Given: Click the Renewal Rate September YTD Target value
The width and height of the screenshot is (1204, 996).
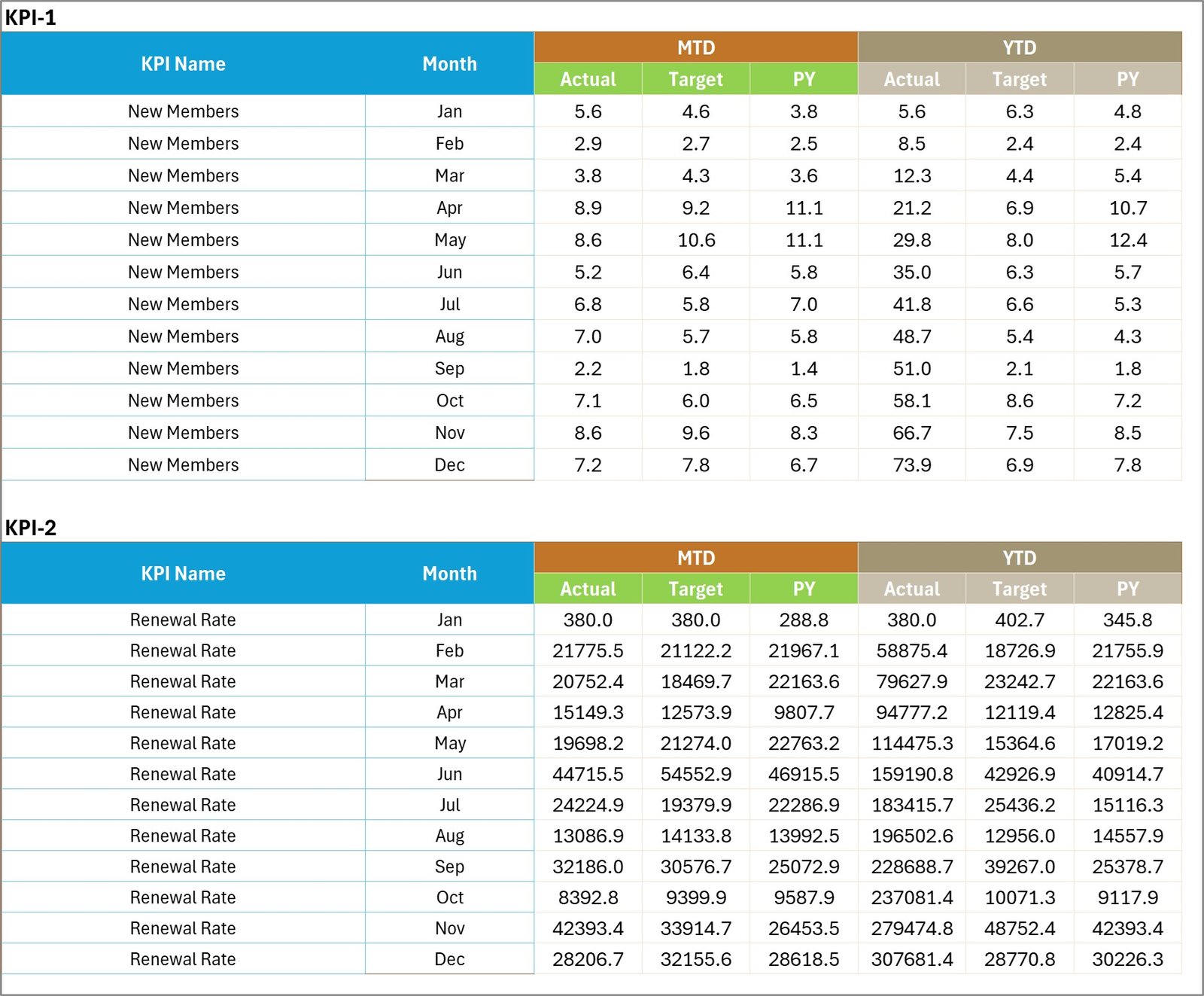Looking at the screenshot, I should [1019, 866].
